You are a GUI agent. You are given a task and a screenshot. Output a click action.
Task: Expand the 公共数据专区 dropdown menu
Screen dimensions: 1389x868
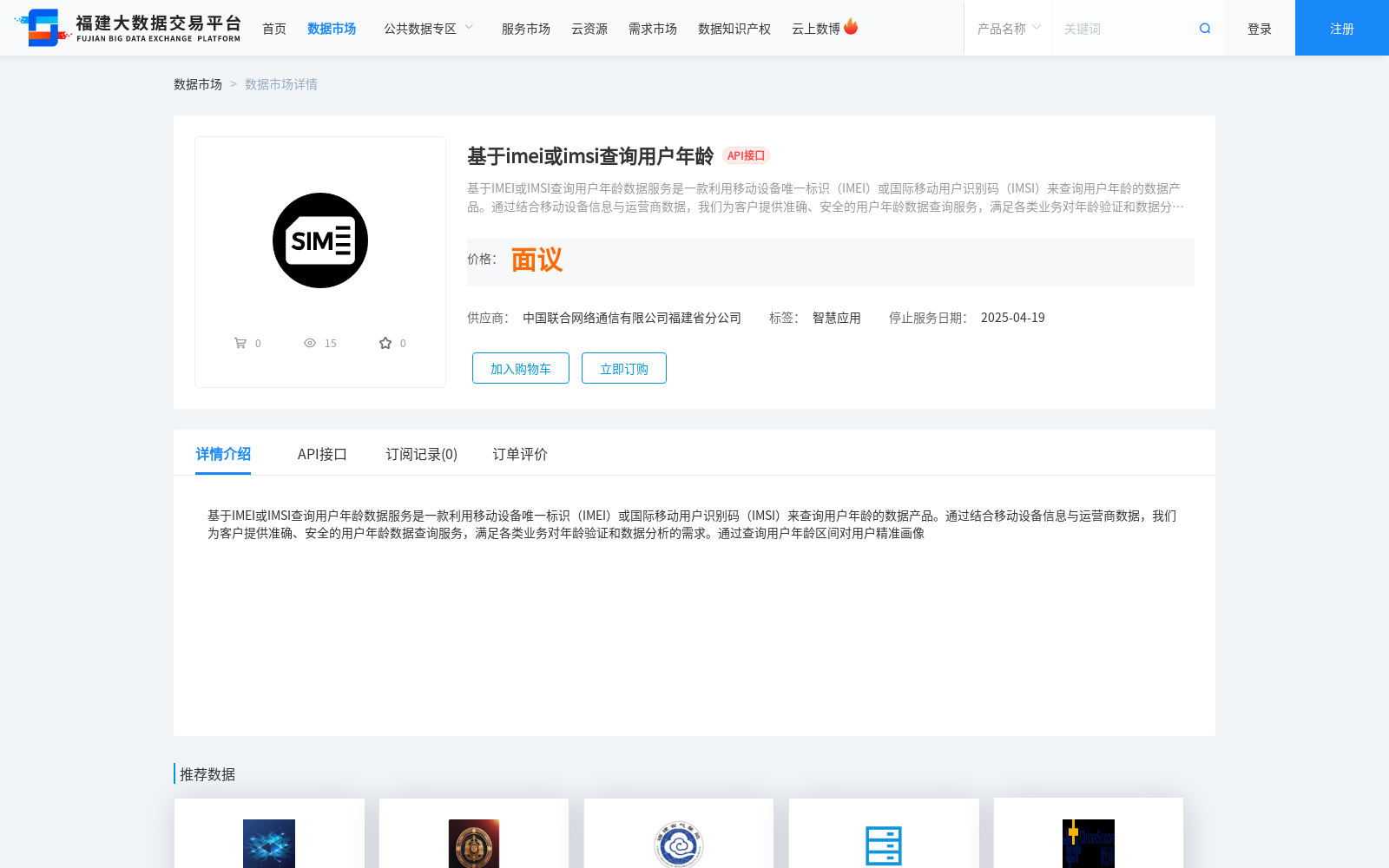tap(429, 29)
